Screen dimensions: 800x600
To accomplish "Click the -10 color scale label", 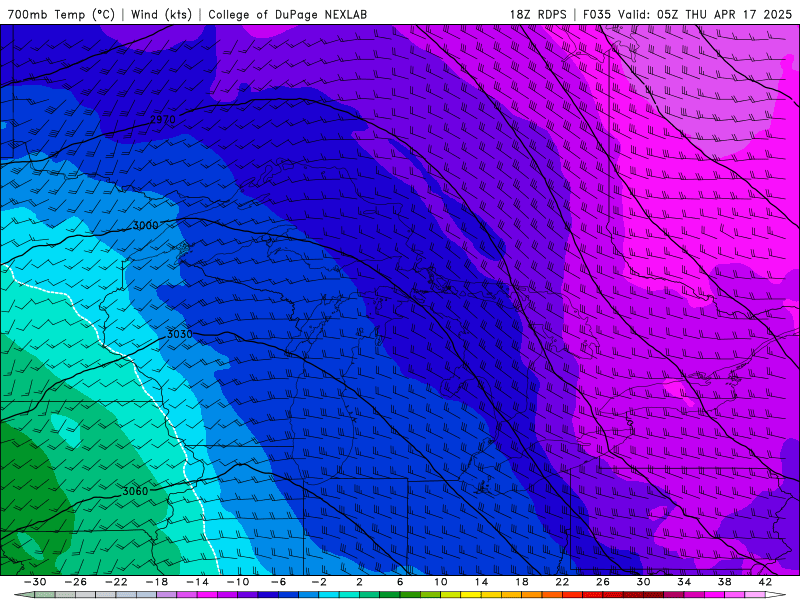I will point(237,582).
